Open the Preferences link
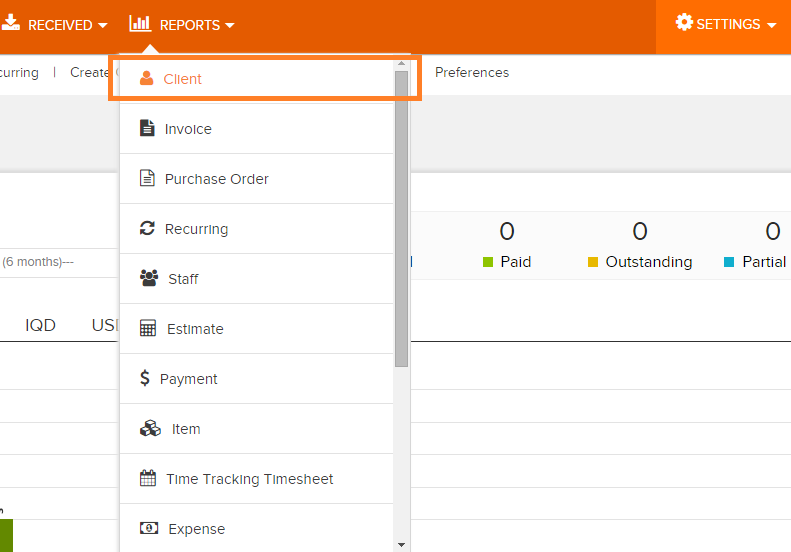The height and width of the screenshot is (552, 791). pos(472,72)
